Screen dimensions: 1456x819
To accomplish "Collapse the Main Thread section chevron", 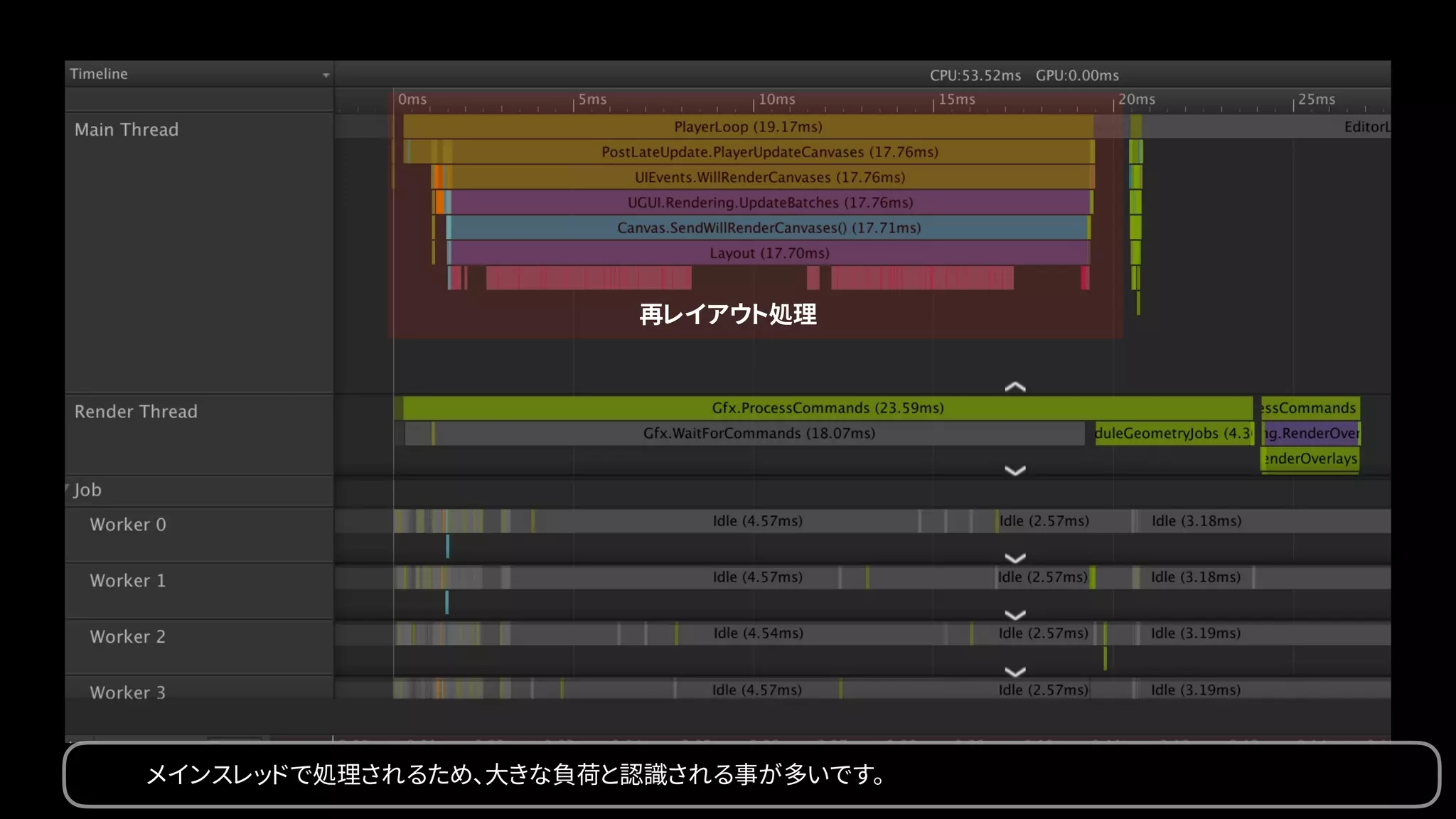I will 1015,387.
